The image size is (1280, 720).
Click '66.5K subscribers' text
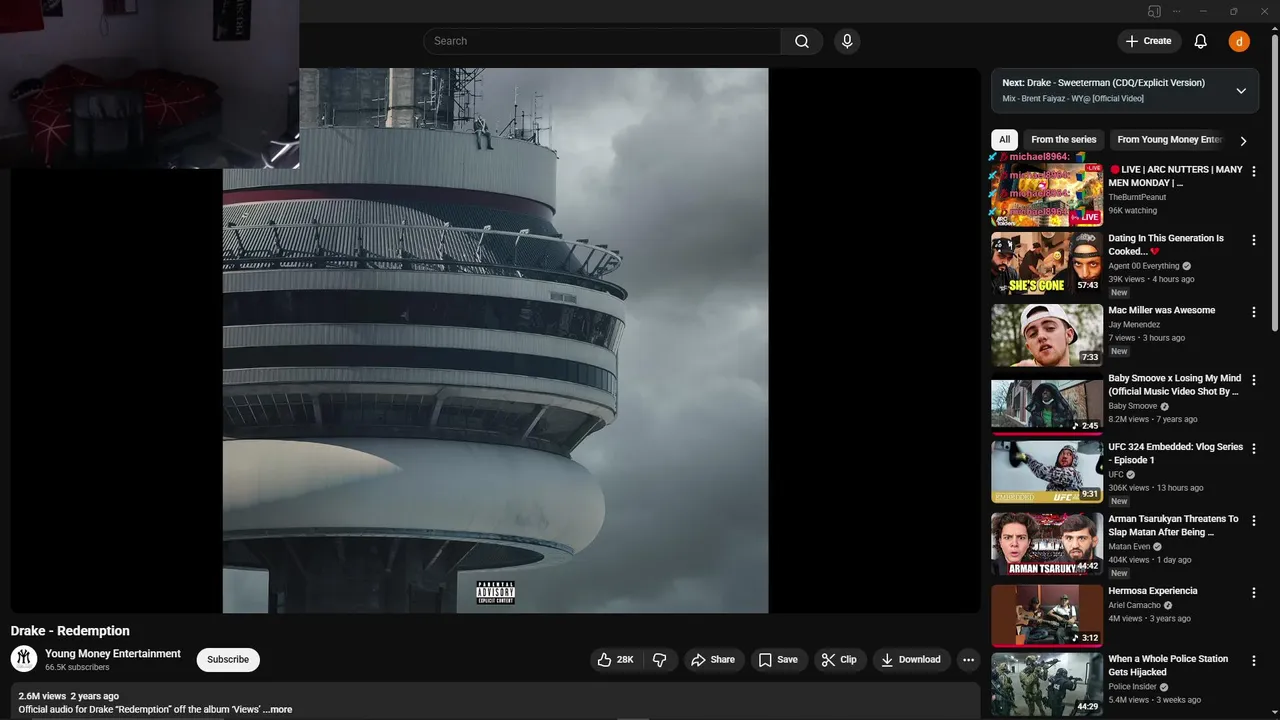click(x=77, y=667)
